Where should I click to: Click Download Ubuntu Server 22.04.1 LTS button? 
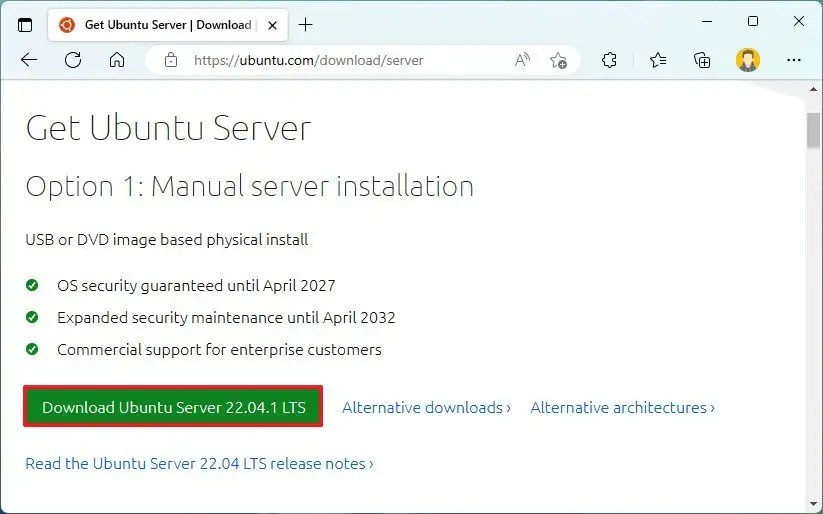(x=173, y=407)
